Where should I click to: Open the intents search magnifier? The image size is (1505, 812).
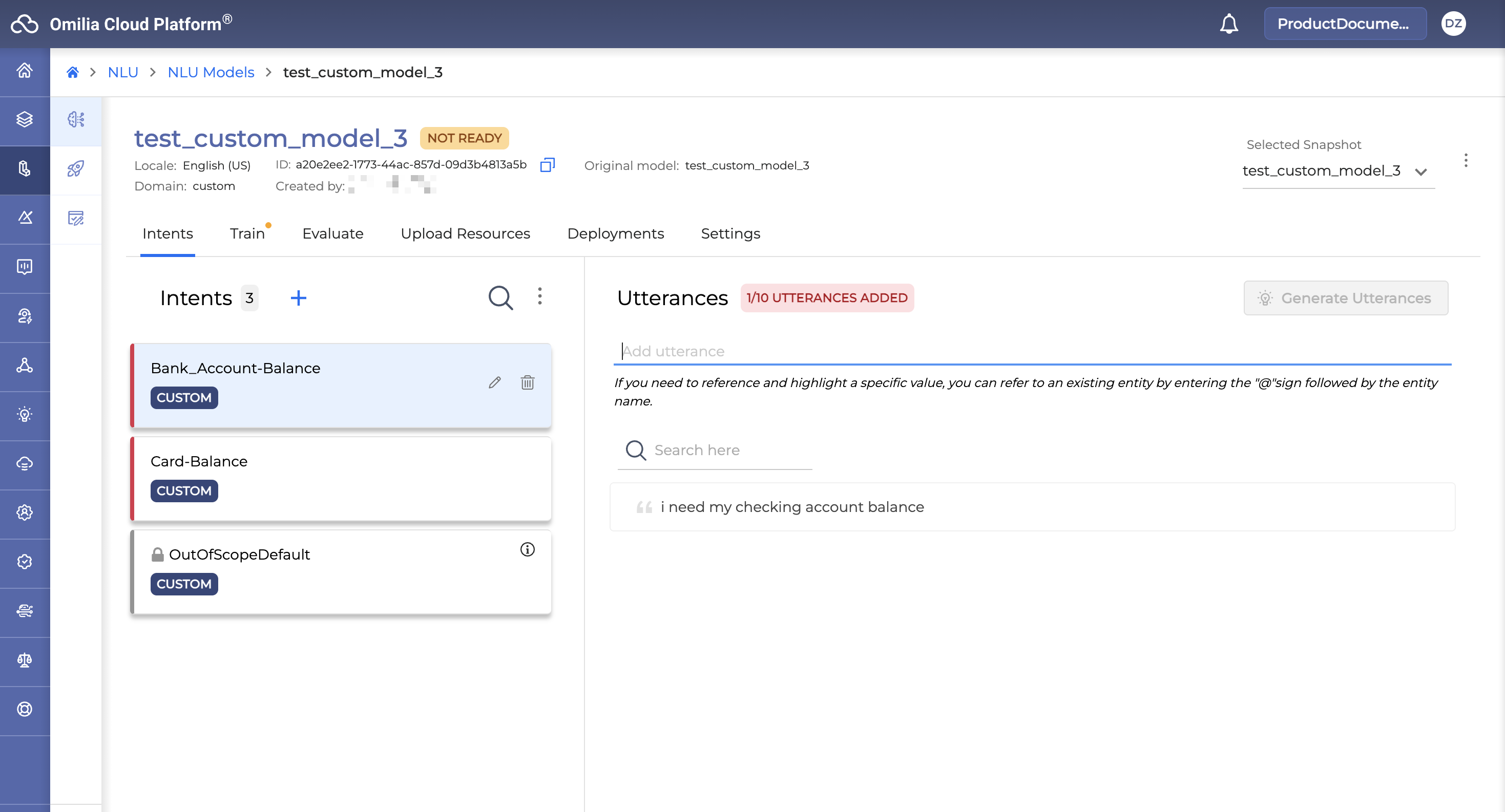click(500, 297)
